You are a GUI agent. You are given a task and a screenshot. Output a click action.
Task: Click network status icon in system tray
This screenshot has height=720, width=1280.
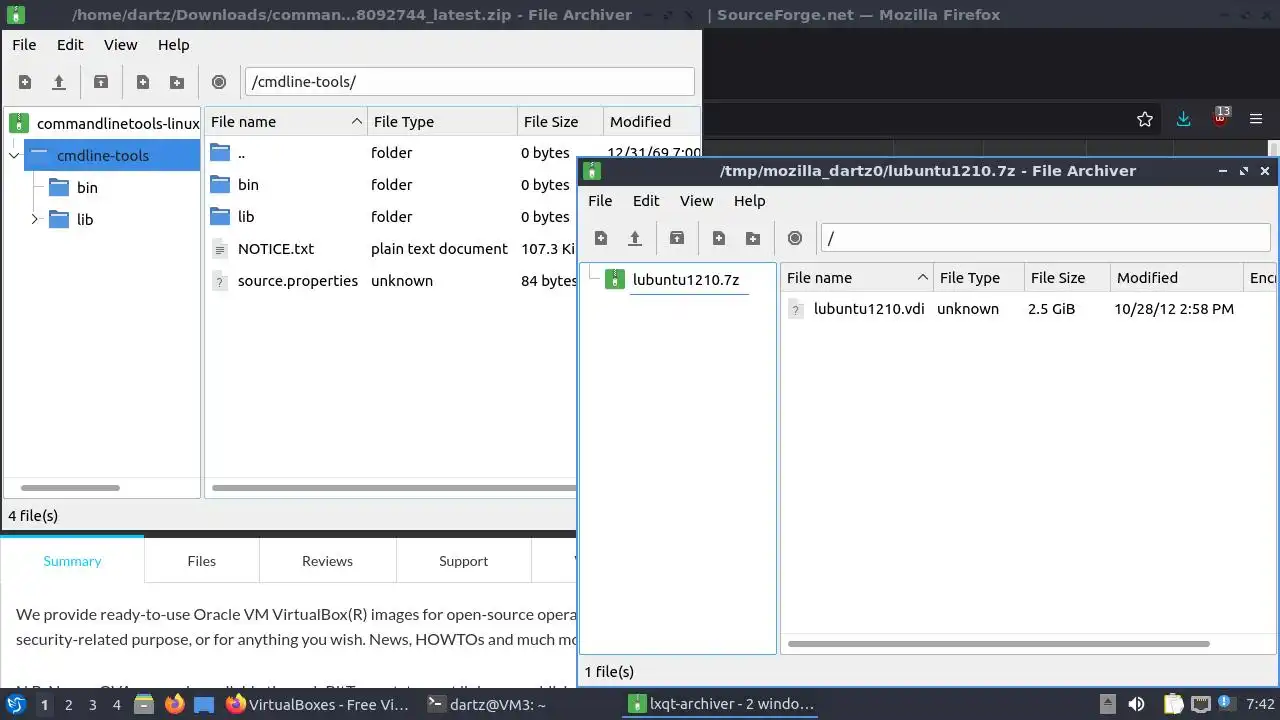1201,704
